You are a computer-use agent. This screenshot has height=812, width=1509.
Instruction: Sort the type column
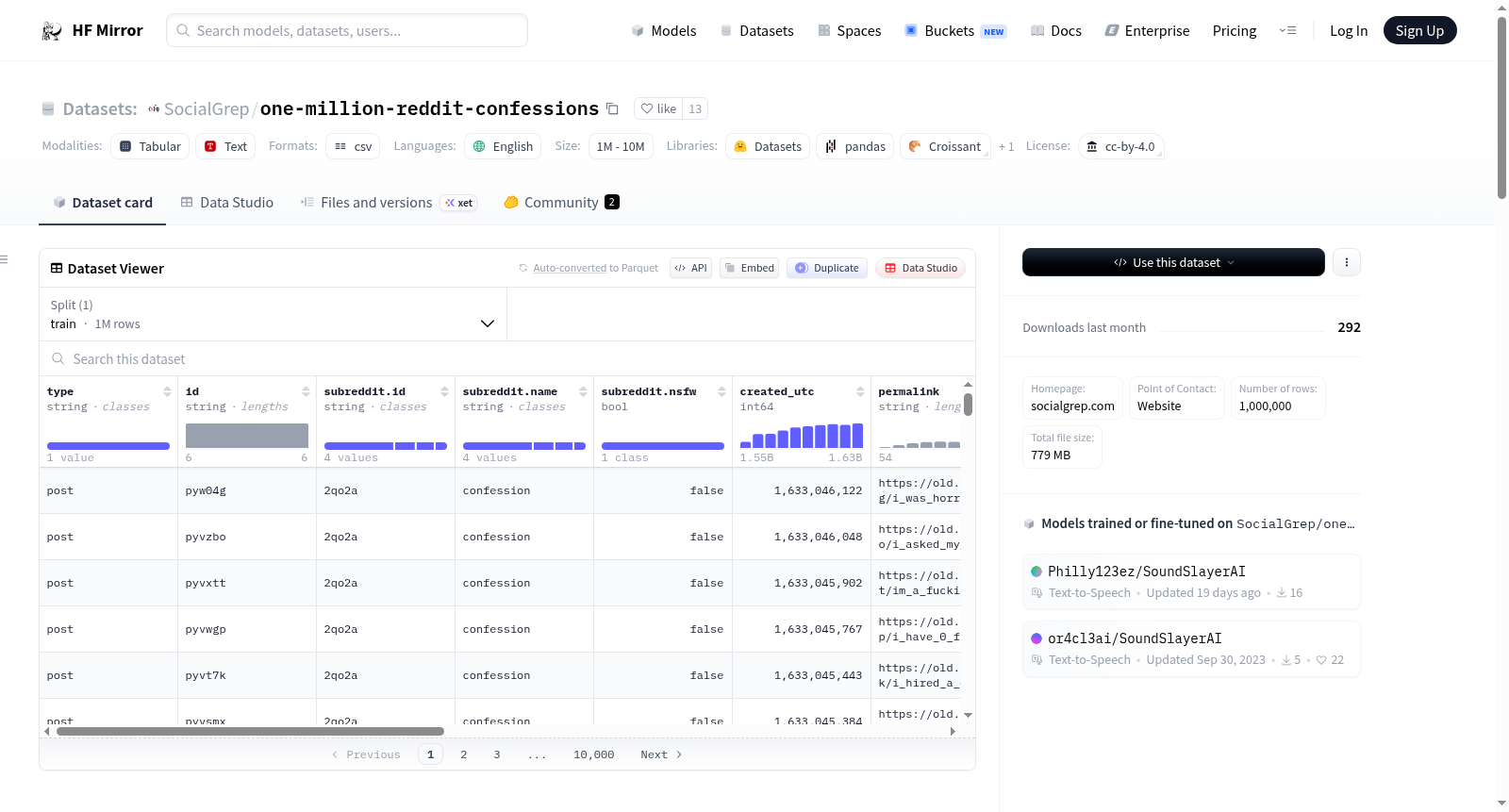tap(167, 391)
